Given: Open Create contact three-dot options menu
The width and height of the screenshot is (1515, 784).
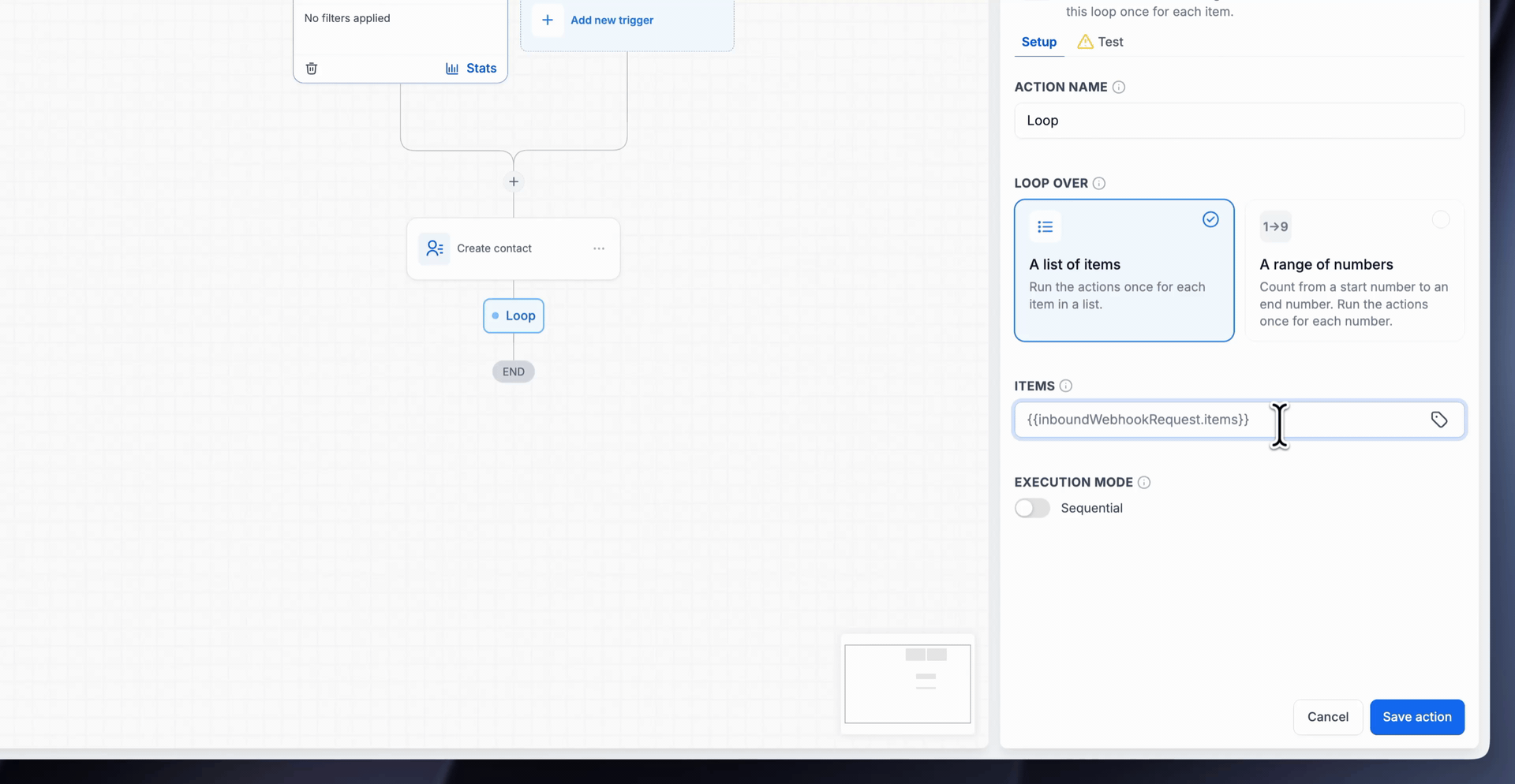Looking at the screenshot, I should [599, 248].
